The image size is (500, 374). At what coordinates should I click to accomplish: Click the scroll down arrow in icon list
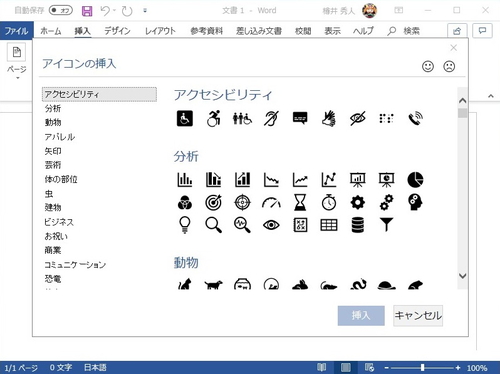[462, 276]
